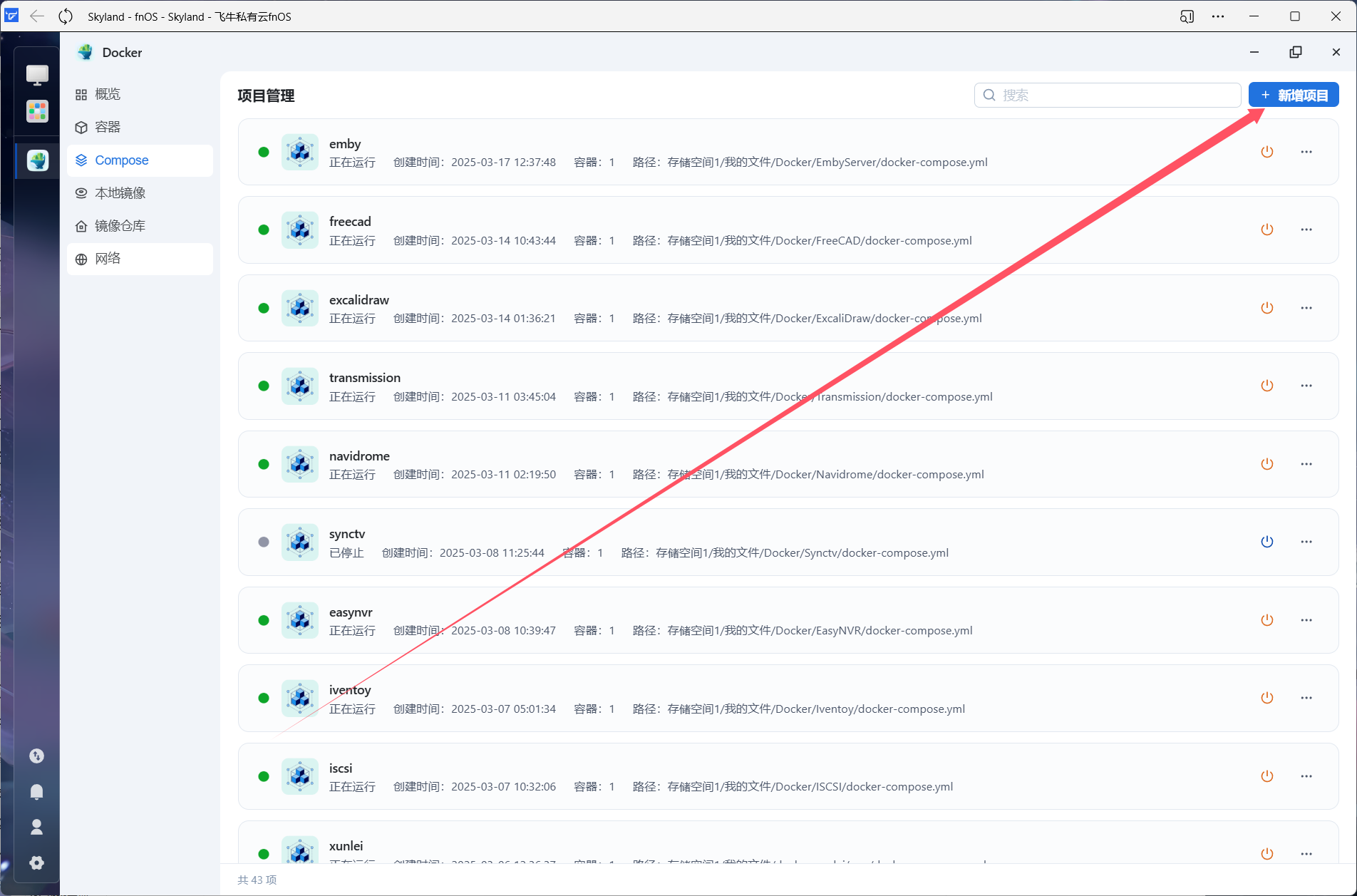Open the colorful app center dock icon
The width and height of the screenshot is (1357, 896).
click(x=37, y=111)
